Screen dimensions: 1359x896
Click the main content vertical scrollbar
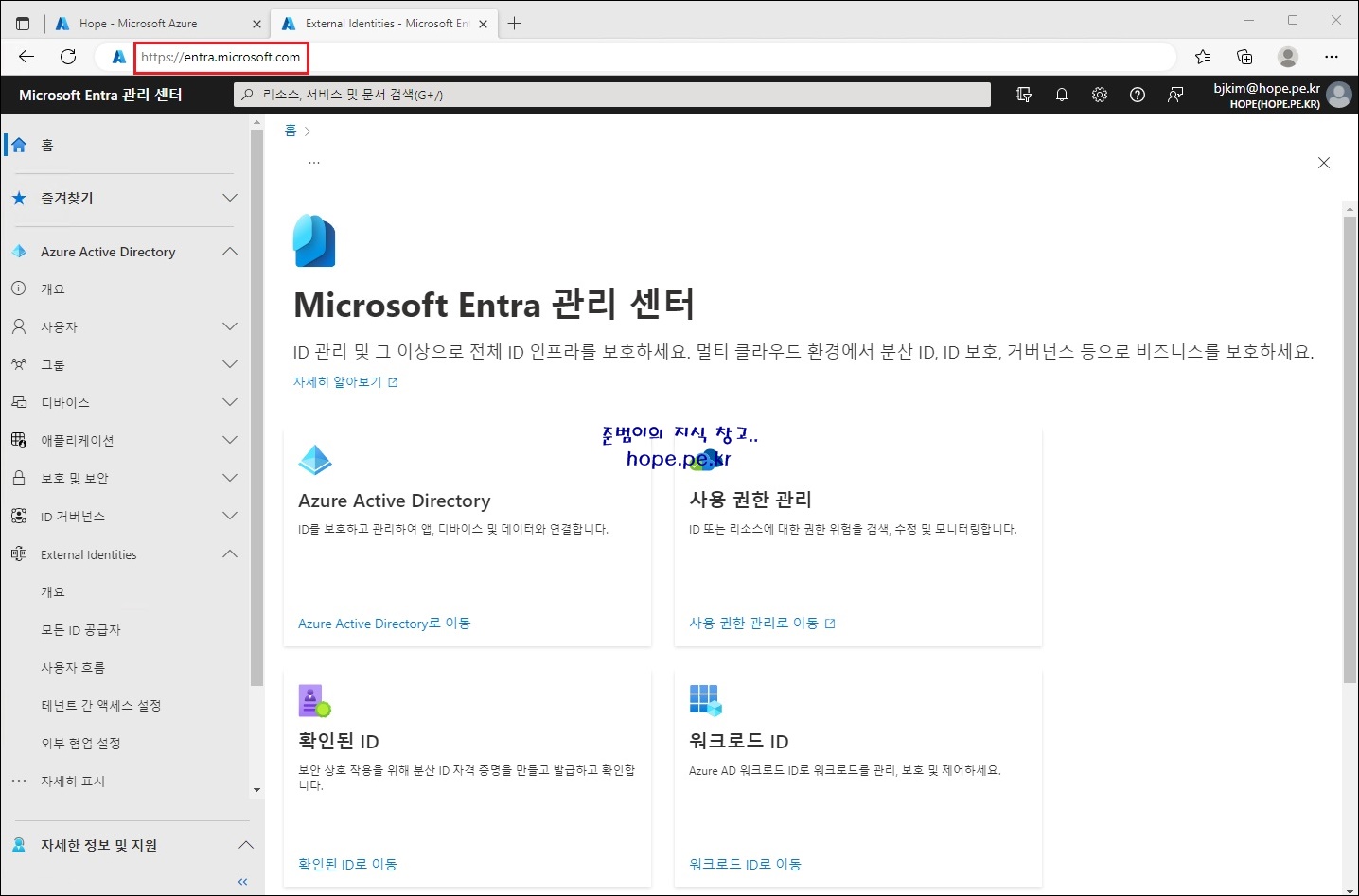point(1350,449)
